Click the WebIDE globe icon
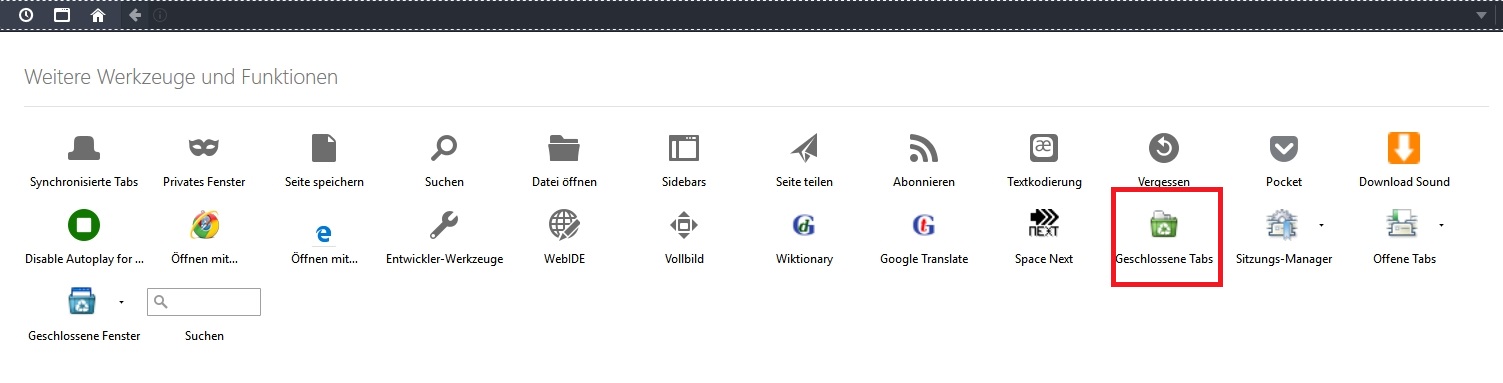Image resolution: width=1503 pixels, height=383 pixels. click(x=564, y=225)
